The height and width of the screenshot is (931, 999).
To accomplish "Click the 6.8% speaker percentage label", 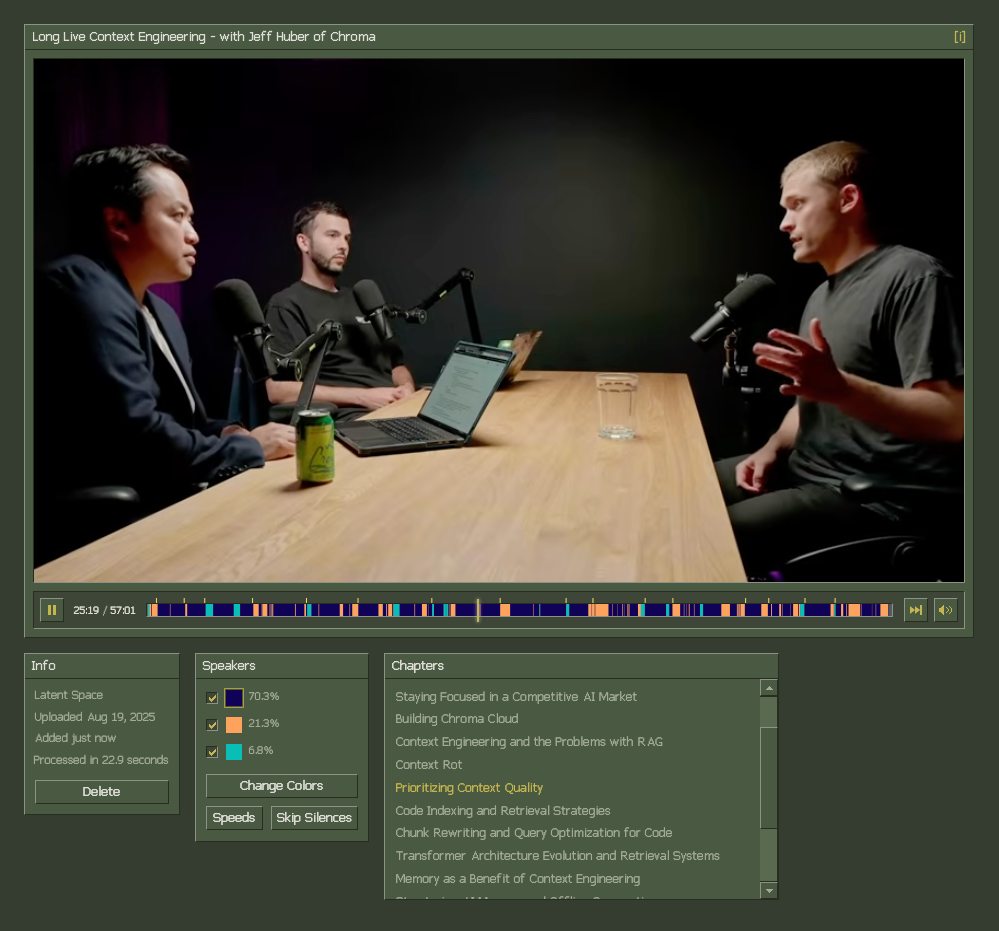I will click(261, 750).
